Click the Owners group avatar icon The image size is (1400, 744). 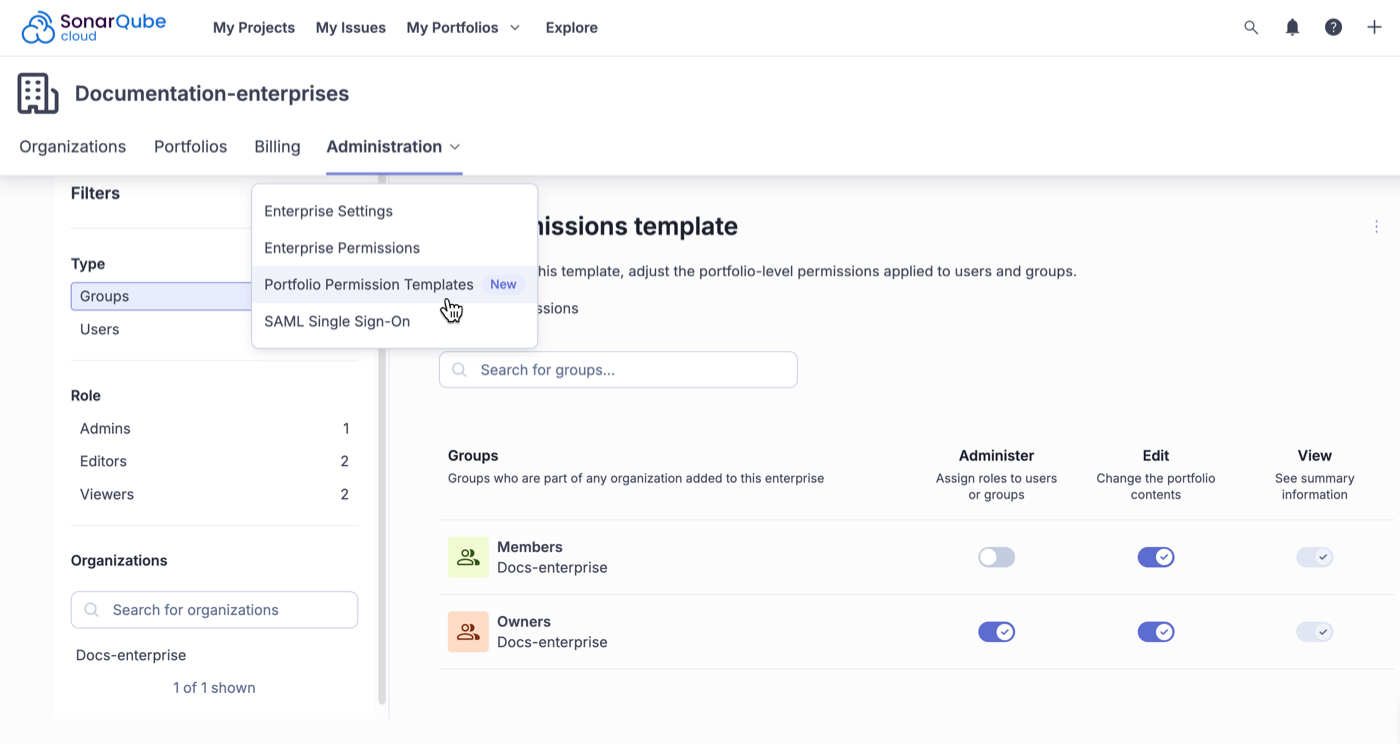pyautogui.click(x=468, y=631)
